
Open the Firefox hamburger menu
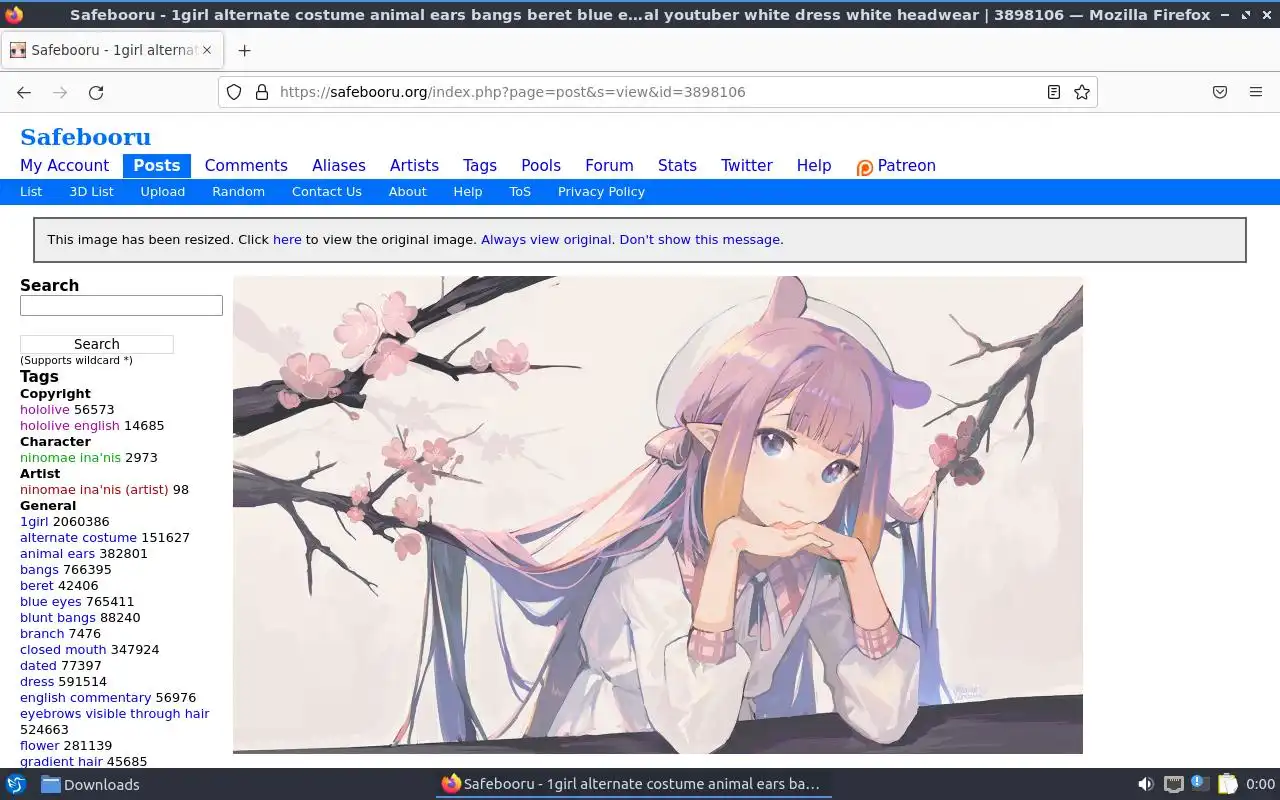click(x=1256, y=92)
